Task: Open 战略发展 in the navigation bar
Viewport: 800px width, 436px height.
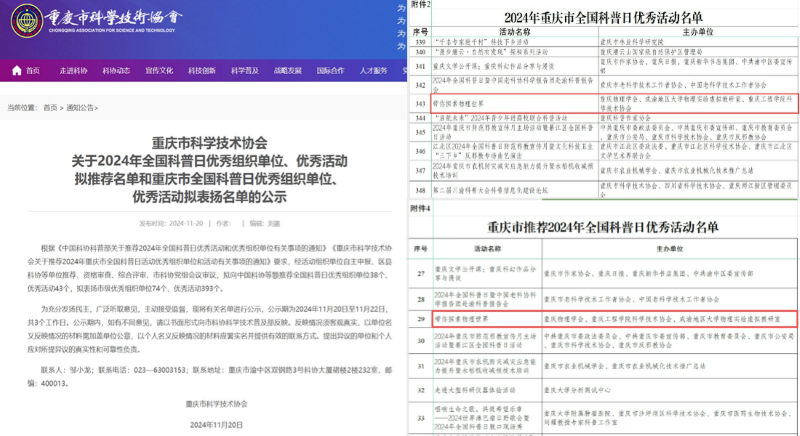Action: (288, 71)
